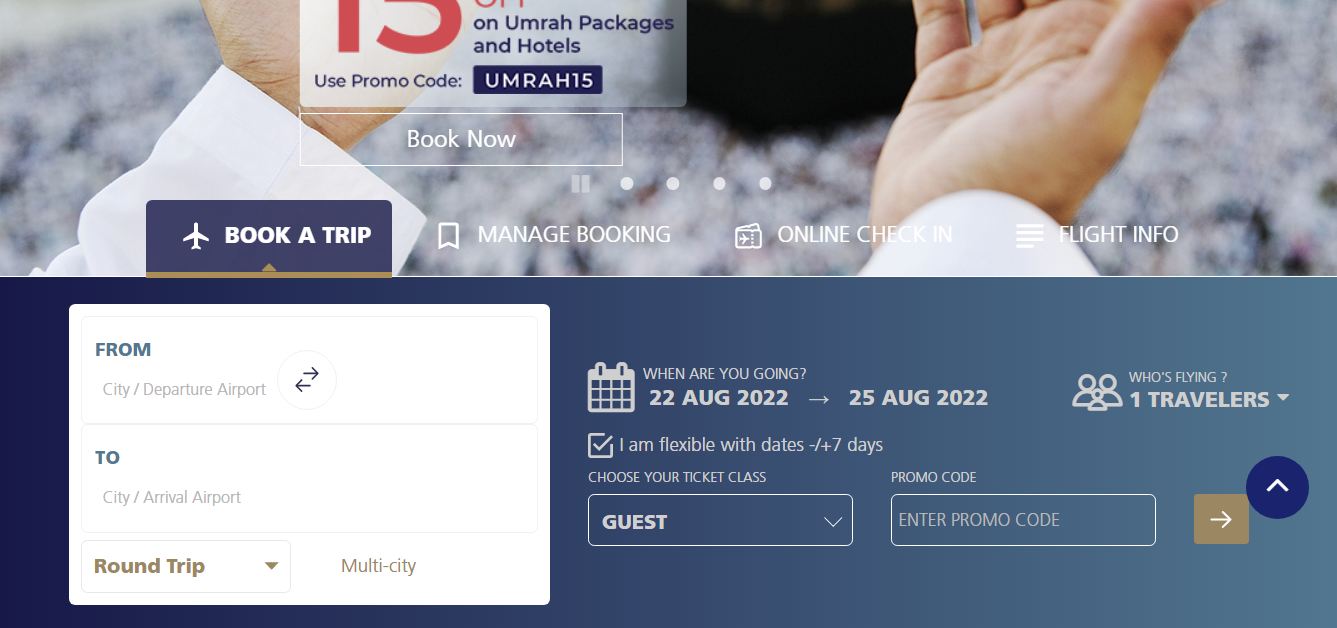Click the Flight Info list icon
The image size is (1337, 628).
pos(1029,236)
